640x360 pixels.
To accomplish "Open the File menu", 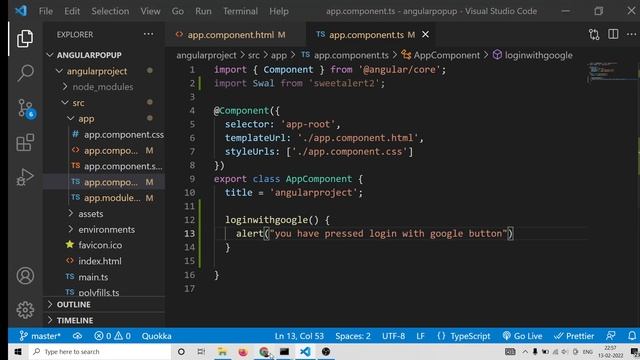I will [46, 11].
